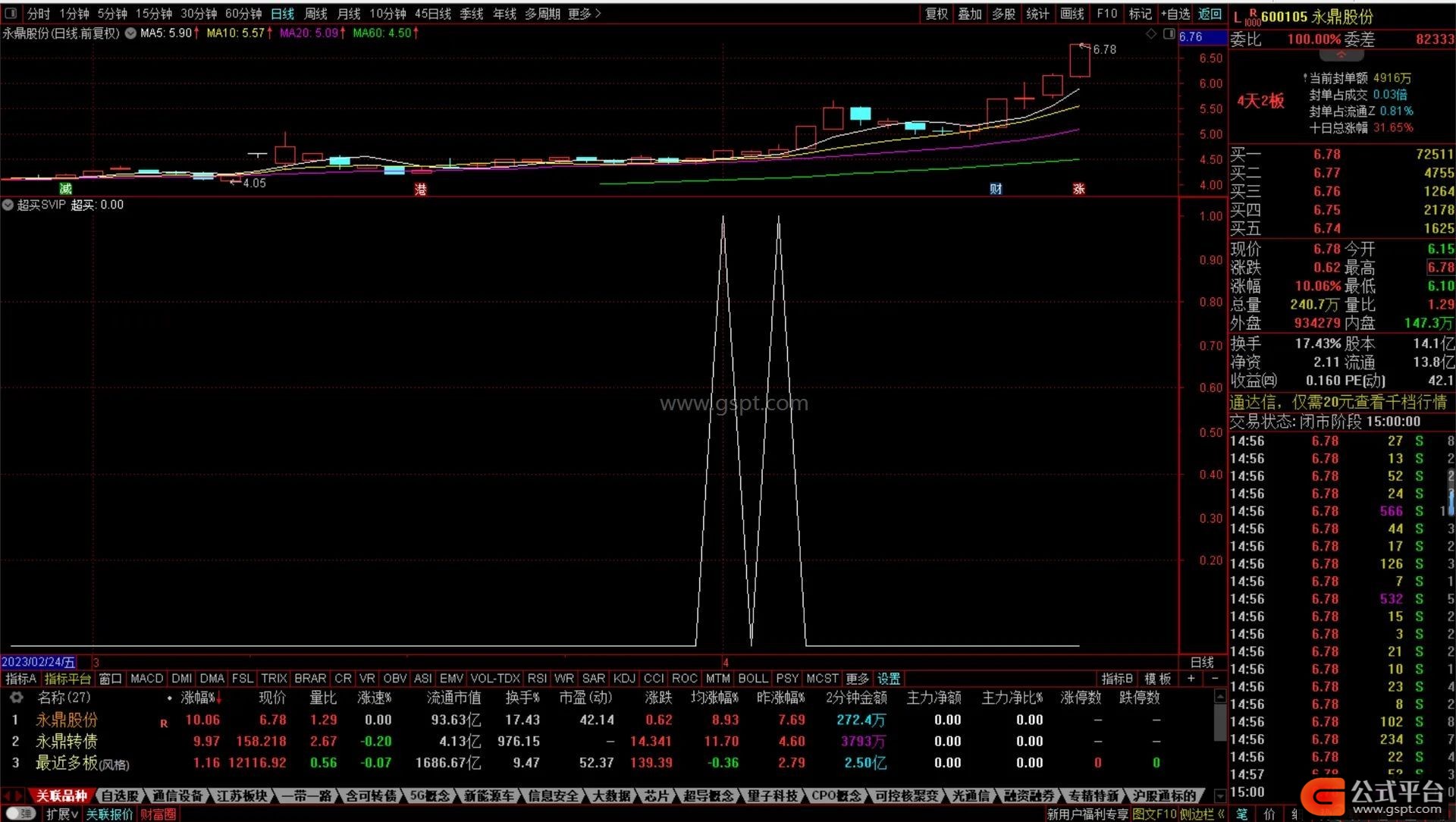The height and width of the screenshot is (822, 1456).
Task: Click the − button next to 模板
Action: click(x=1215, y=679)
